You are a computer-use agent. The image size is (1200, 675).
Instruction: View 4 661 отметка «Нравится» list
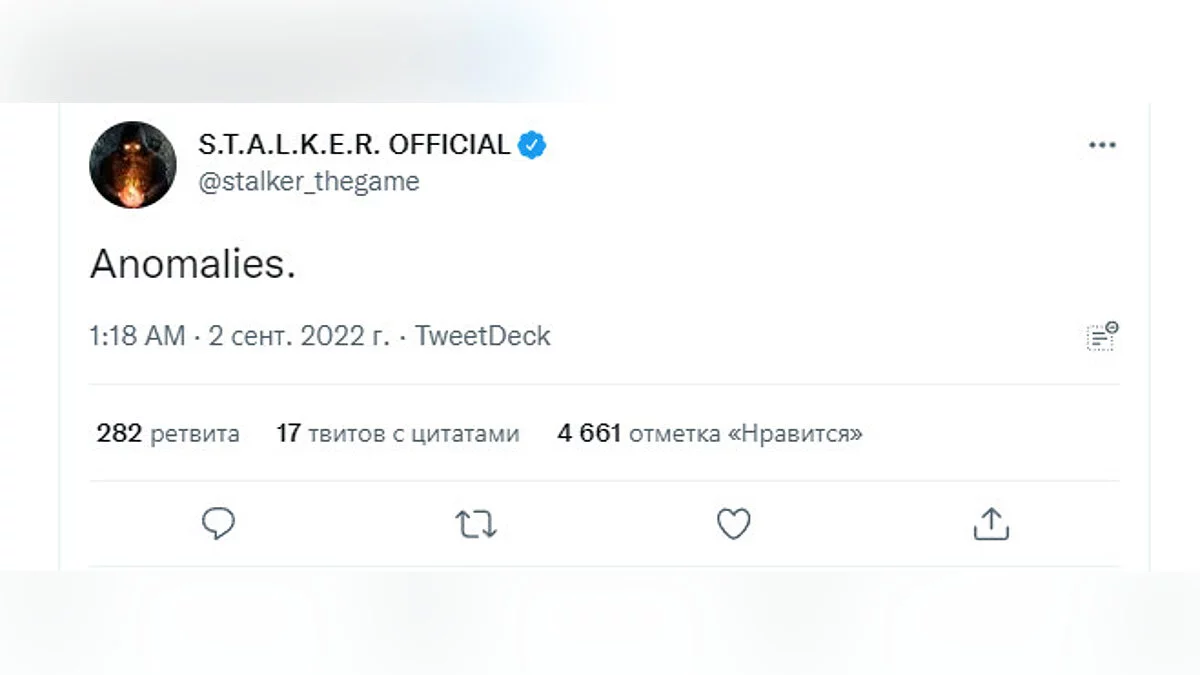(x=710, y=434)
